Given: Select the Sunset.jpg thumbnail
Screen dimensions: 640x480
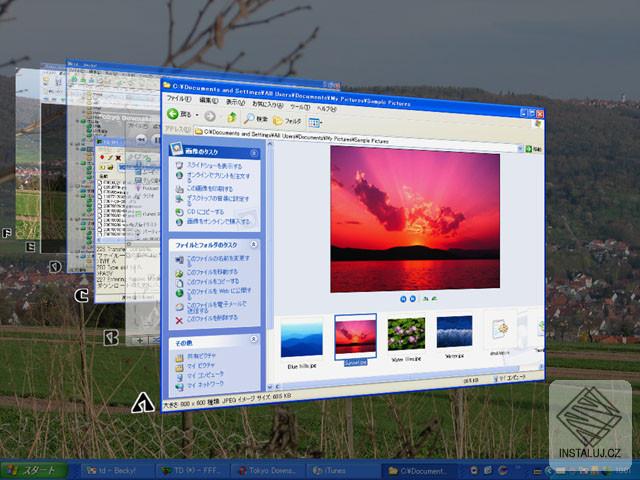Looking at the screenshot, I should 355,337.
